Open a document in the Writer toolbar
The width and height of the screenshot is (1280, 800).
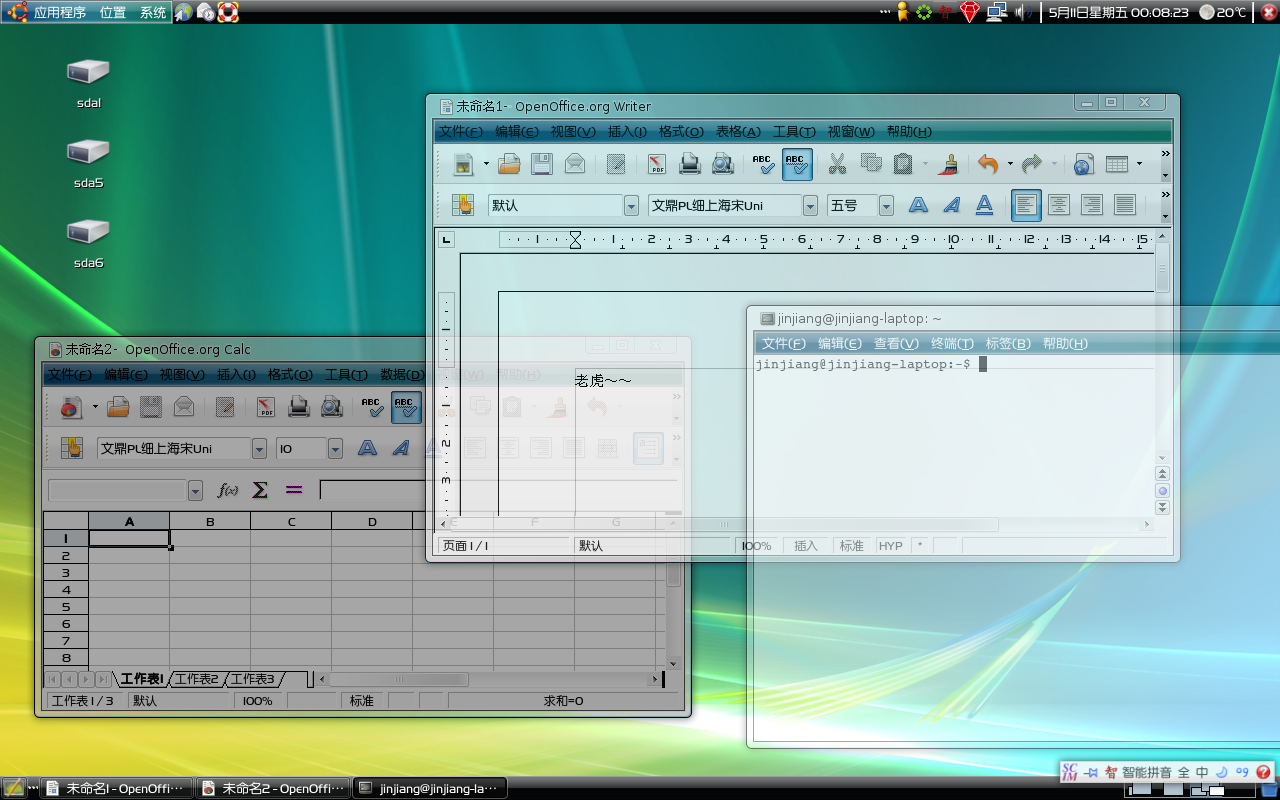point(510,164)
